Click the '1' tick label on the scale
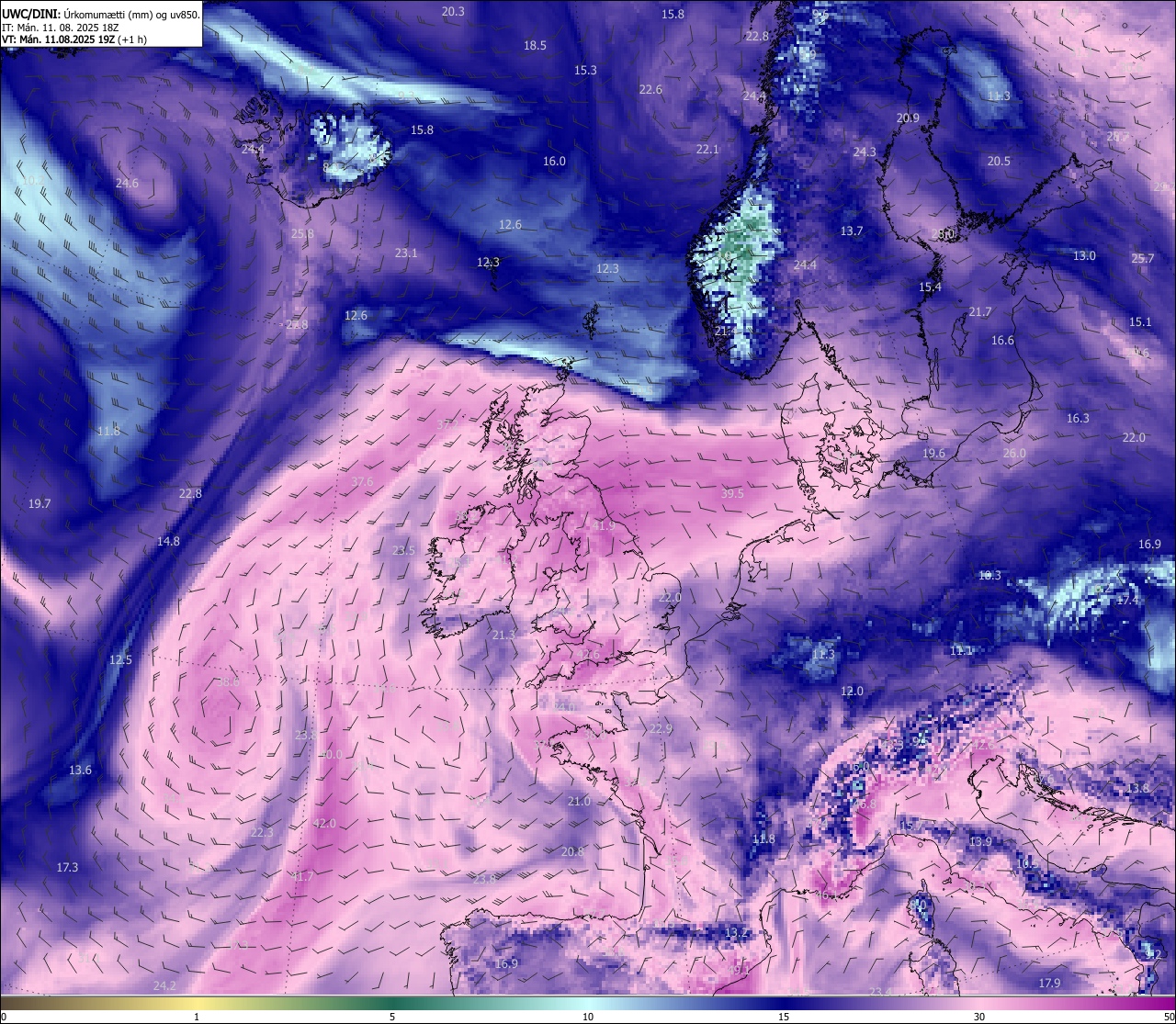Viewport: 1176px width, 1024px height. pos(197,1017)
